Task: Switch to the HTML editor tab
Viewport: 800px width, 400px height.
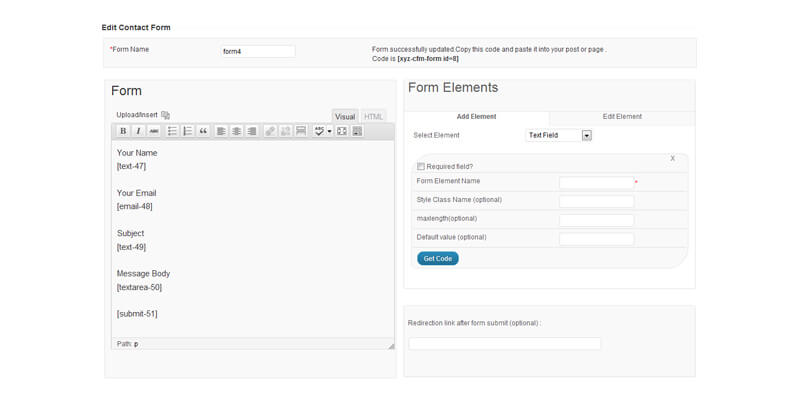Action: [x=373, y=117]
